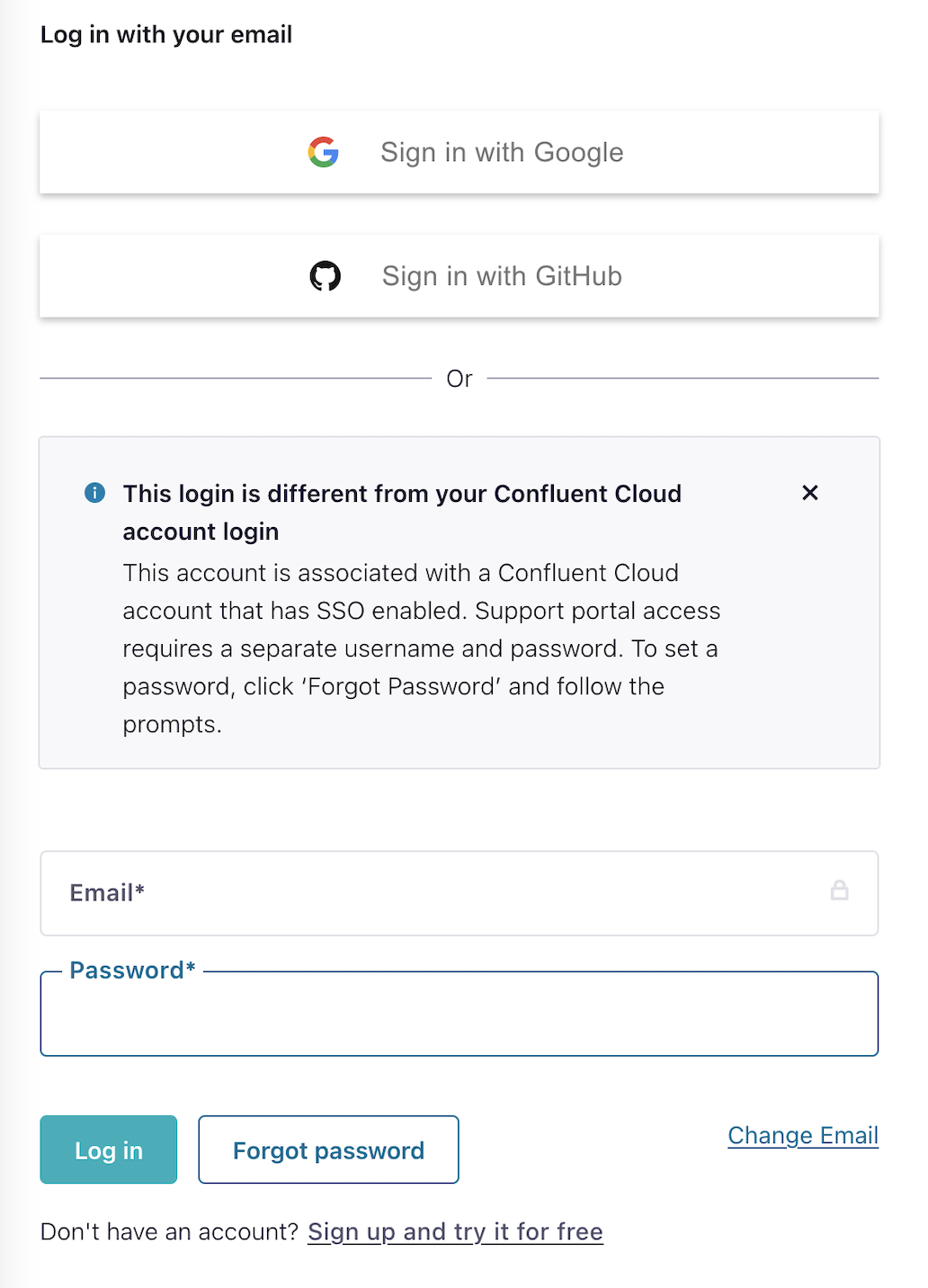
Task: Sign in with GitHub button
Action: [460, 276]
